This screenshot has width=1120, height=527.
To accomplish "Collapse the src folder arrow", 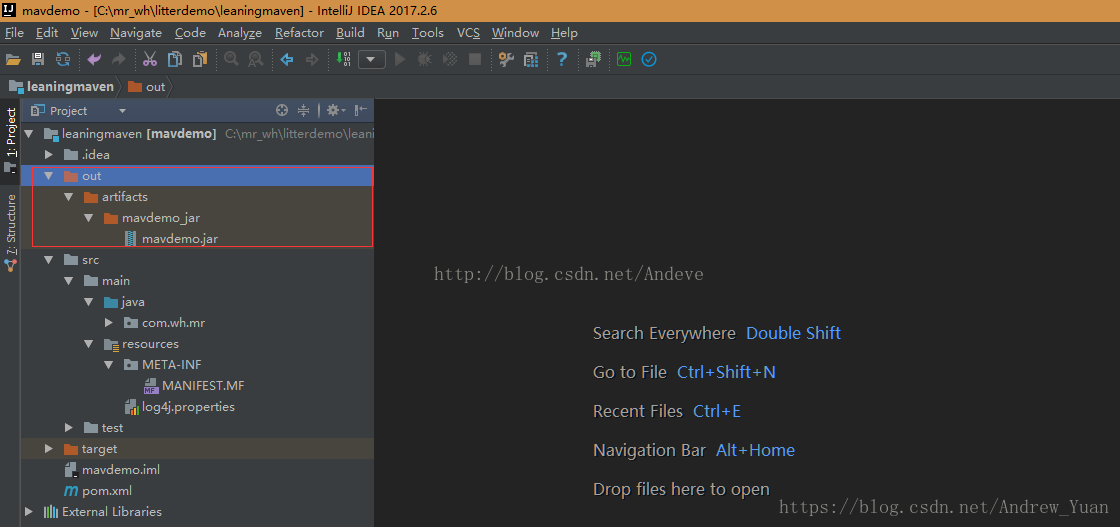I will point(49,260).
